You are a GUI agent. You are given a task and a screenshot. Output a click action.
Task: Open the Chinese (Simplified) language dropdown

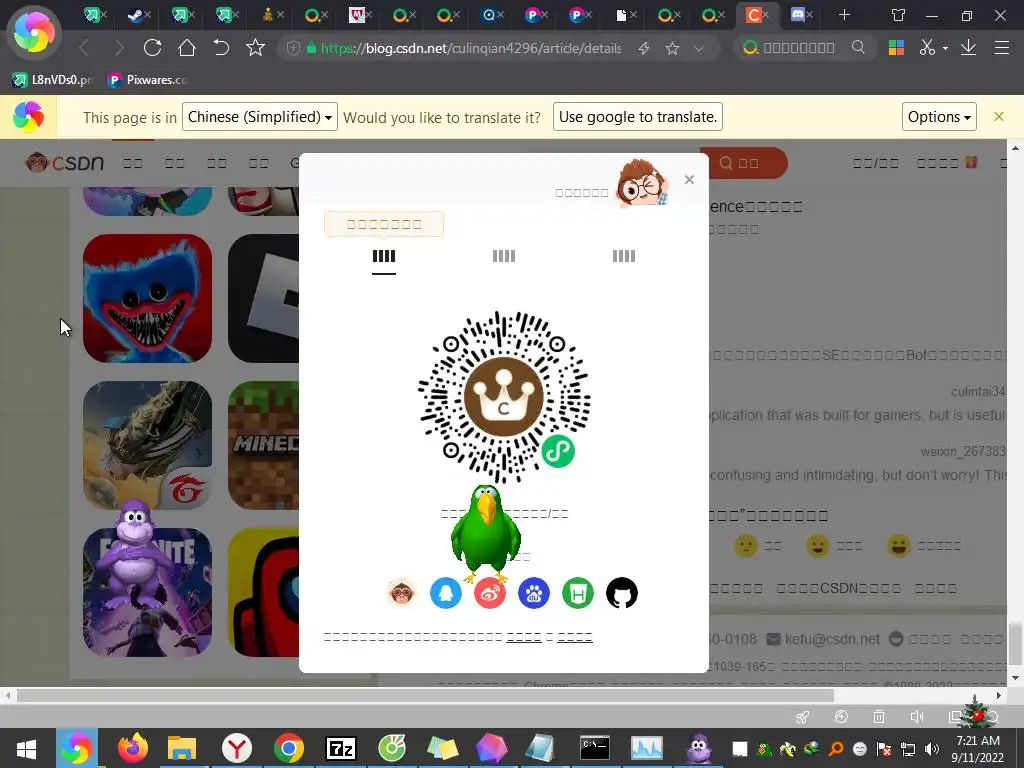(x=260, y=117)
